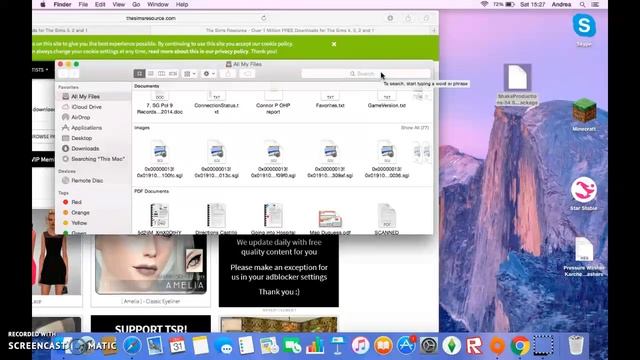This screenshot has height=360, width=640.
Task: Click the Finder Search field
Action: 366,73
